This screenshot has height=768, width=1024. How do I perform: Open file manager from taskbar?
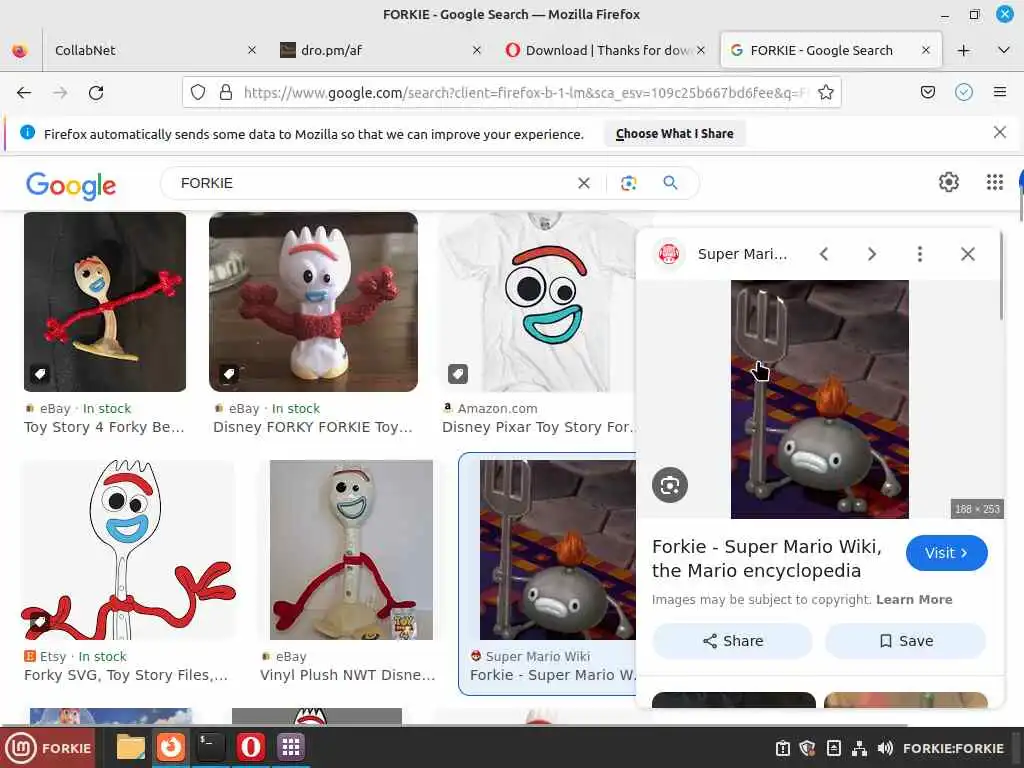pos(131,747)
